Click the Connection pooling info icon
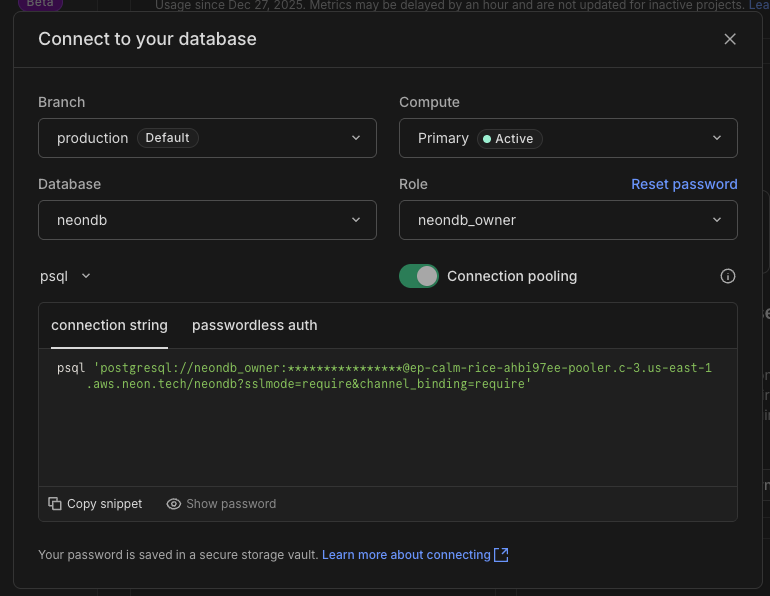The height and width of the screenshot is (596, 770). [x=728, y=276]
